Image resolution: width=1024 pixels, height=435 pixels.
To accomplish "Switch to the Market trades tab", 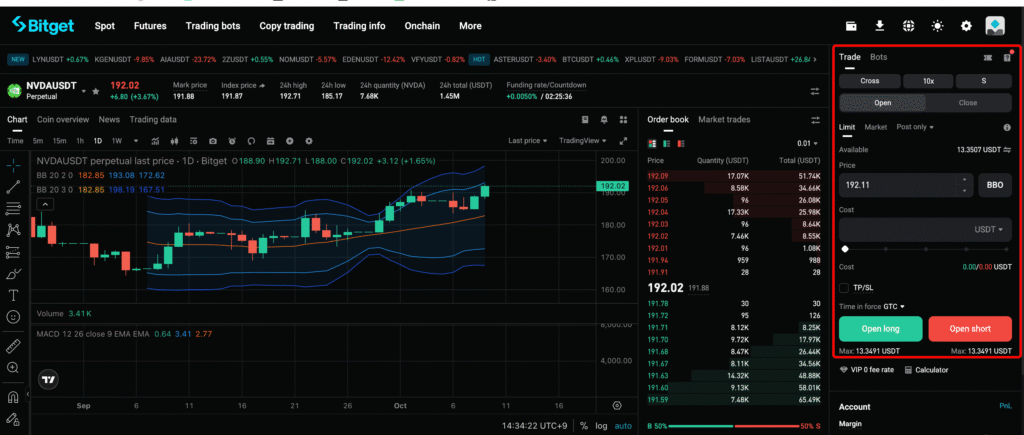I will point(724,120).
